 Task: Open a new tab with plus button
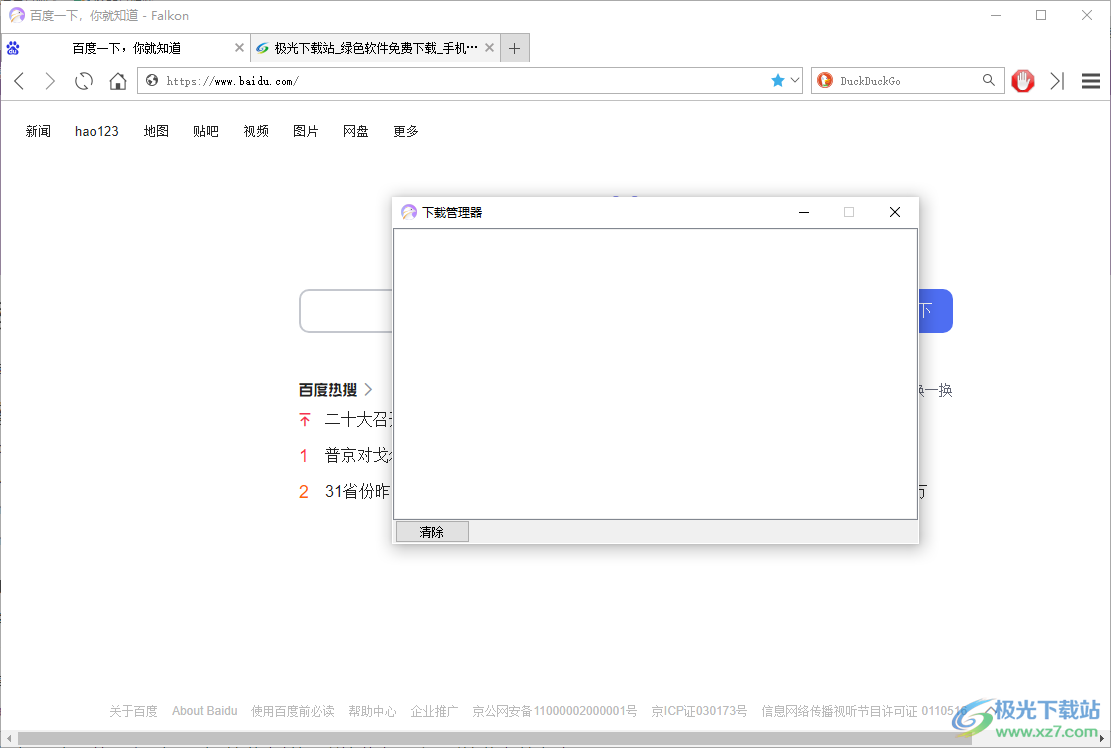pyautogui.click(x=514, y=48)
